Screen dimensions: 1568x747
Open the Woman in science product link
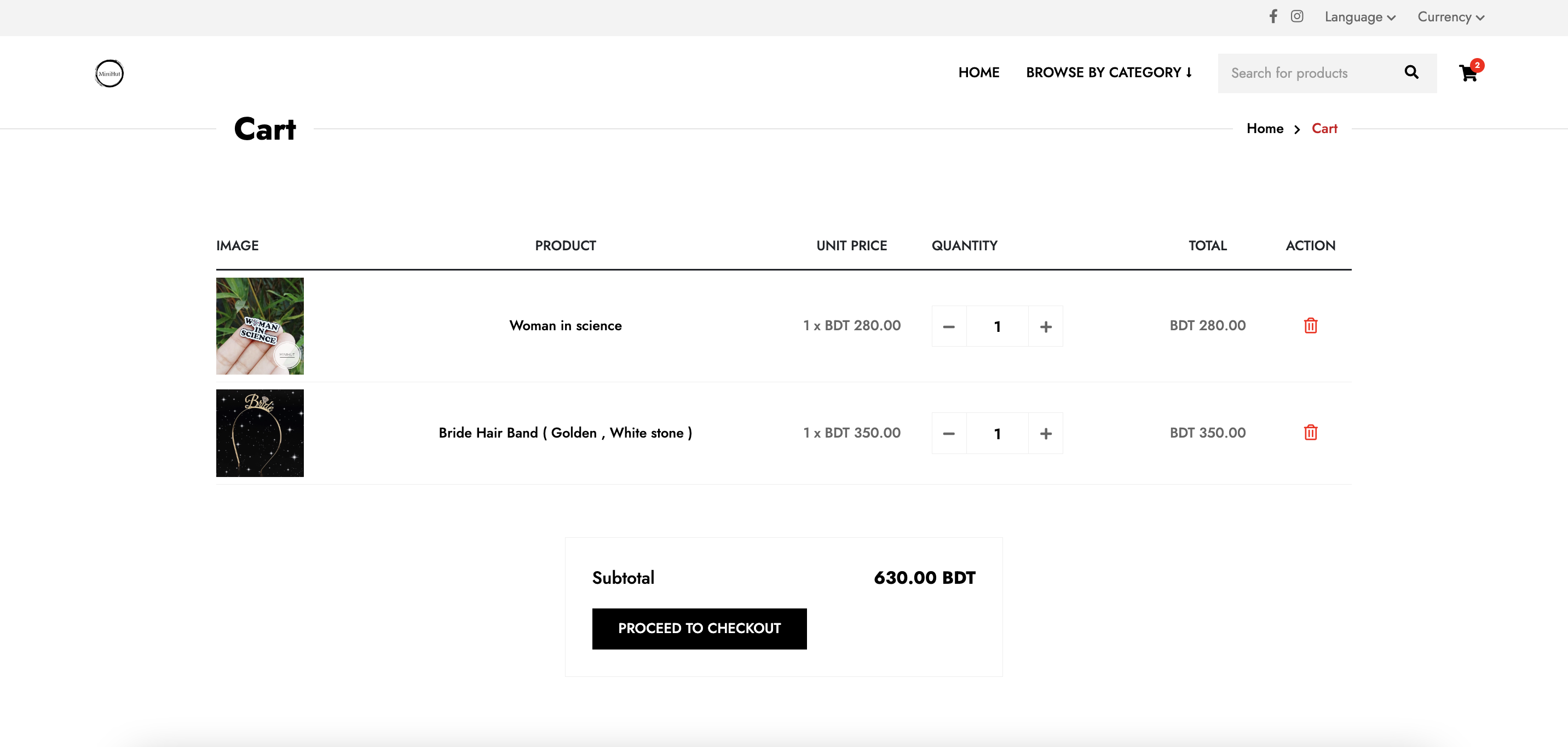(x=566, y=326)
